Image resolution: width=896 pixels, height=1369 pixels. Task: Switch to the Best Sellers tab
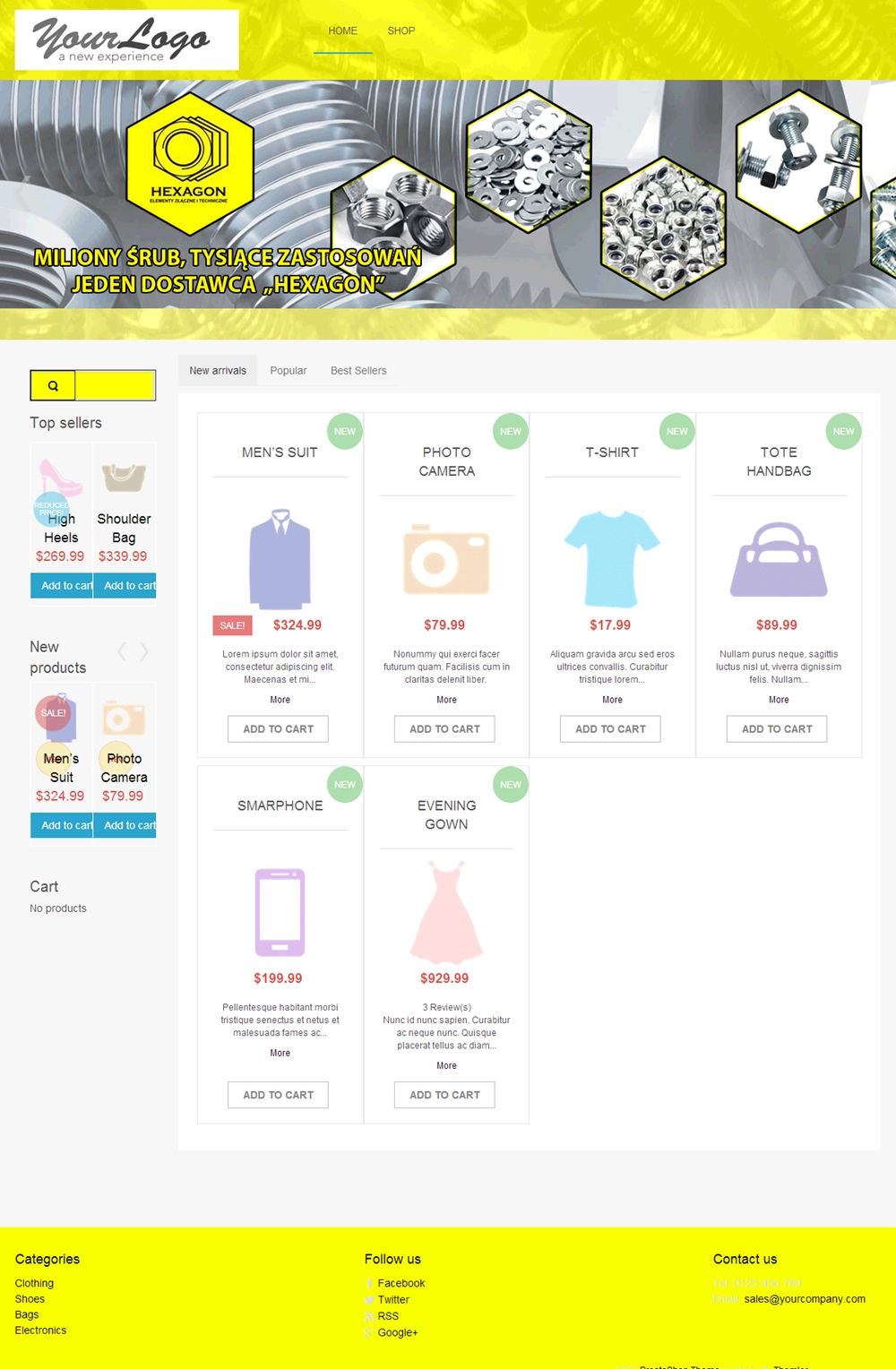pos(358,371)
